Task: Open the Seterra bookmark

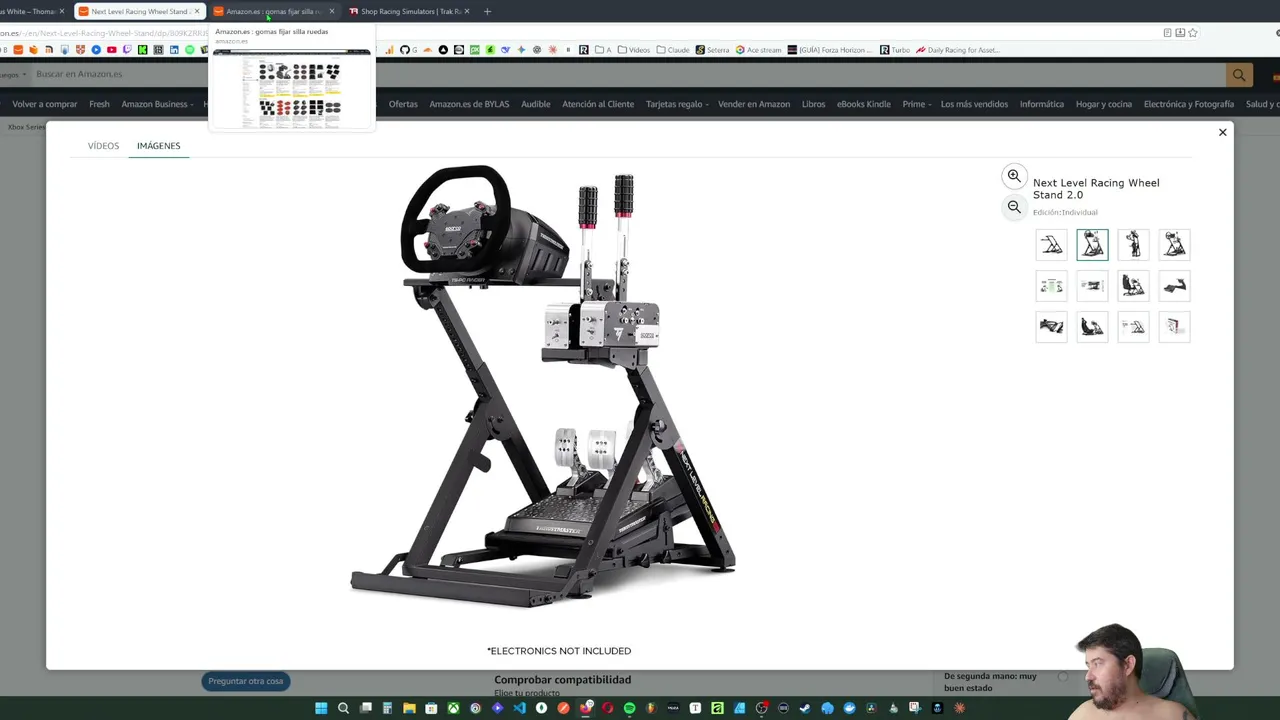Action: coord(713,50)
